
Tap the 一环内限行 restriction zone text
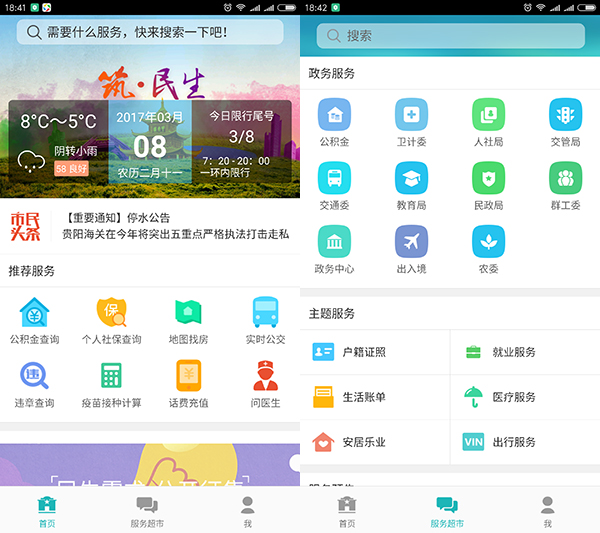point(225,173)
